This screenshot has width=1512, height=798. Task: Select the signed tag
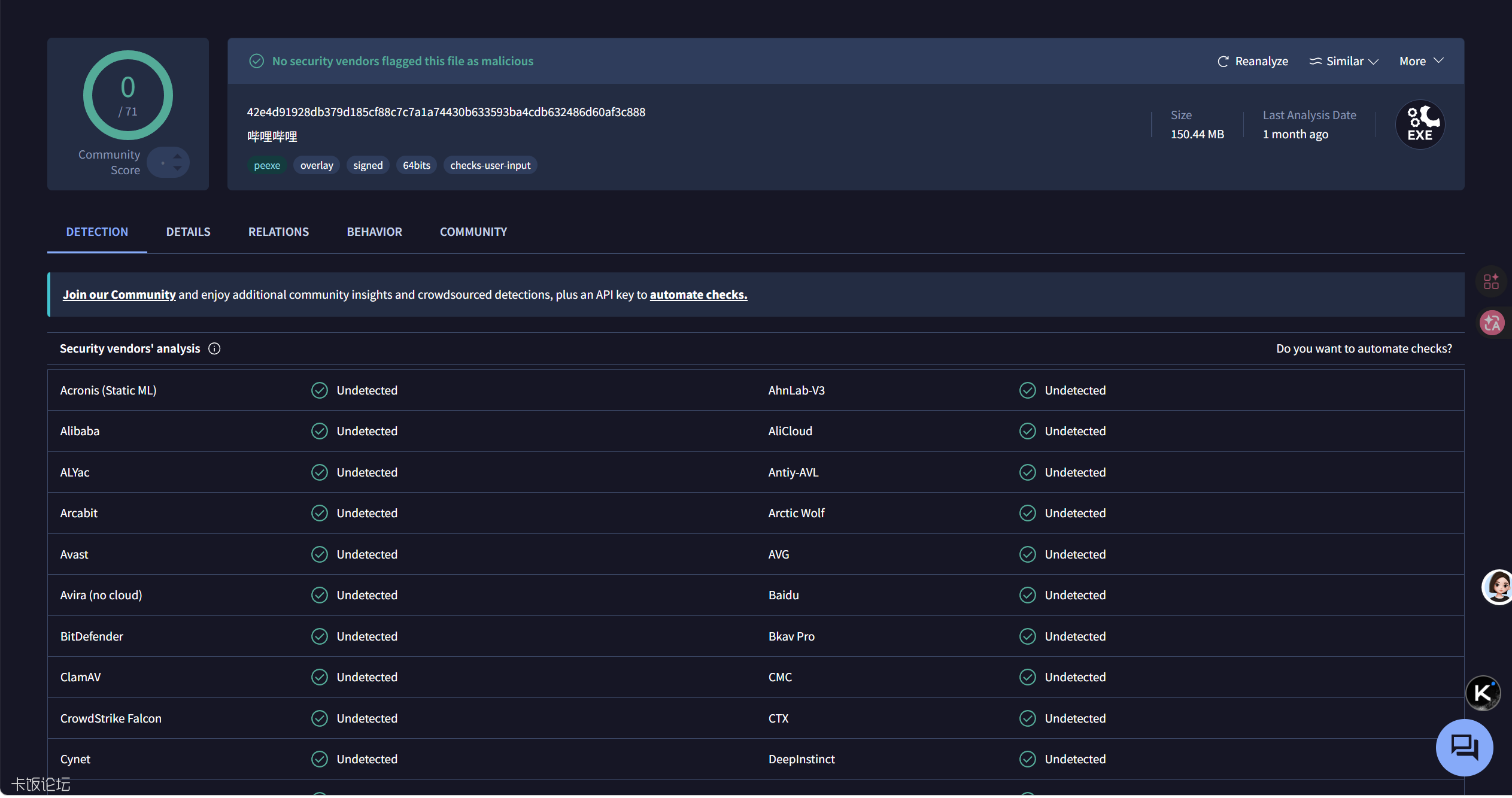coord(368,165)
